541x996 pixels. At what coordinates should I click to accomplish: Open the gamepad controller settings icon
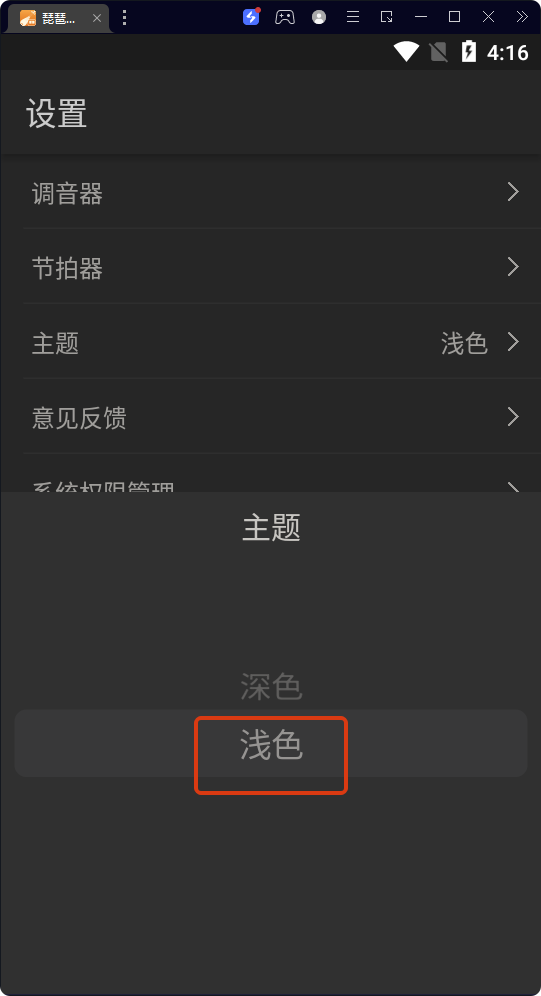pyautogui.click(x=284, y=17)
